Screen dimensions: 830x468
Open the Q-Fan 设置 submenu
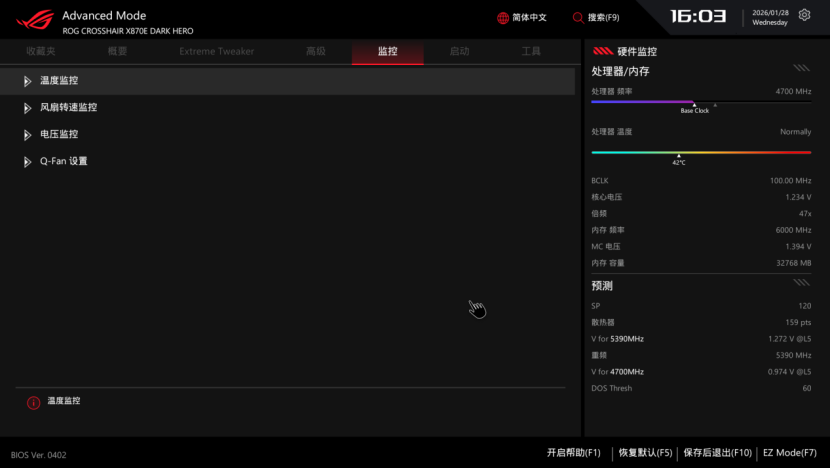63,161
